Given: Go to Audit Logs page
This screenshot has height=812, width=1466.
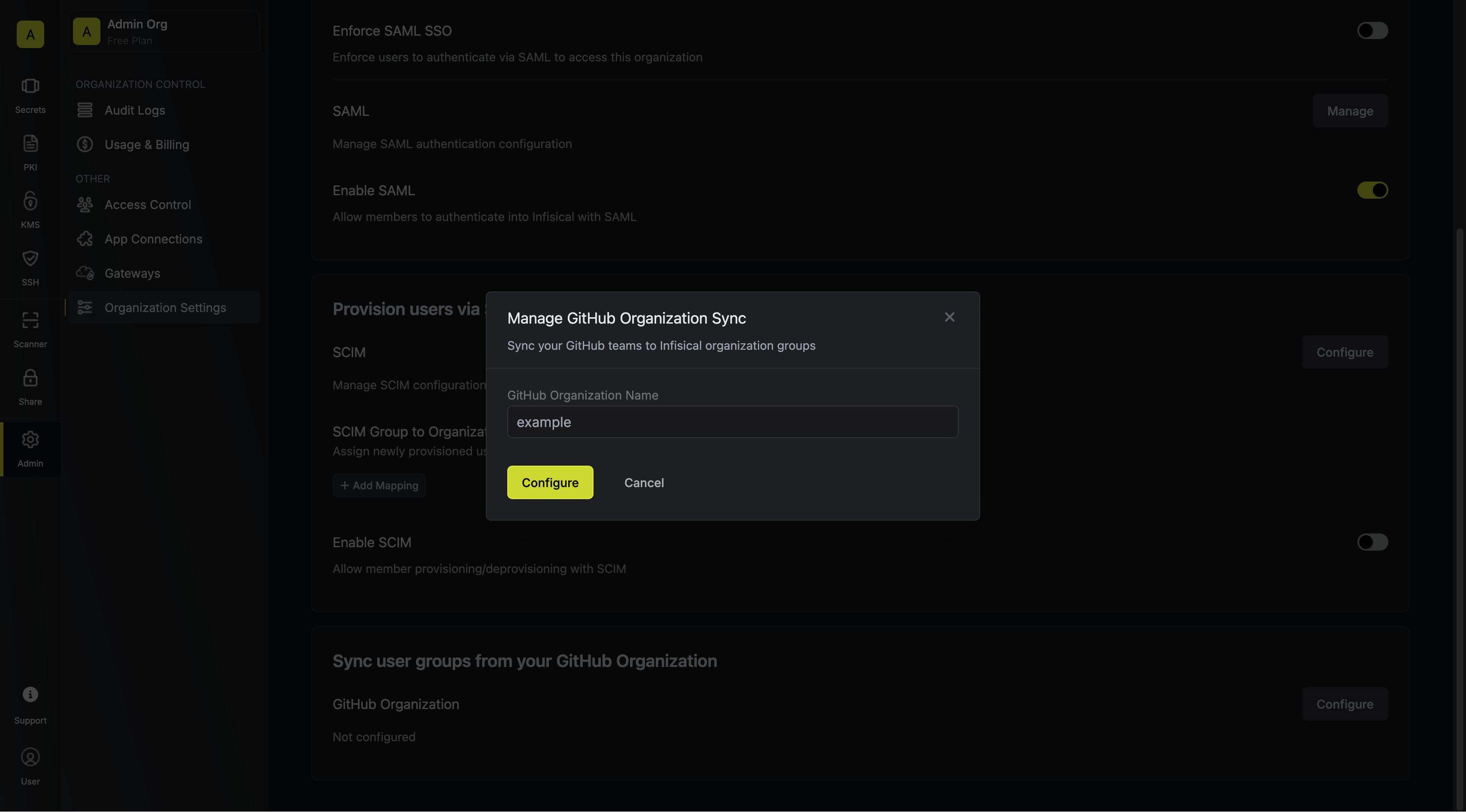Looking at the screenshot, I should (x=164, y=110).
